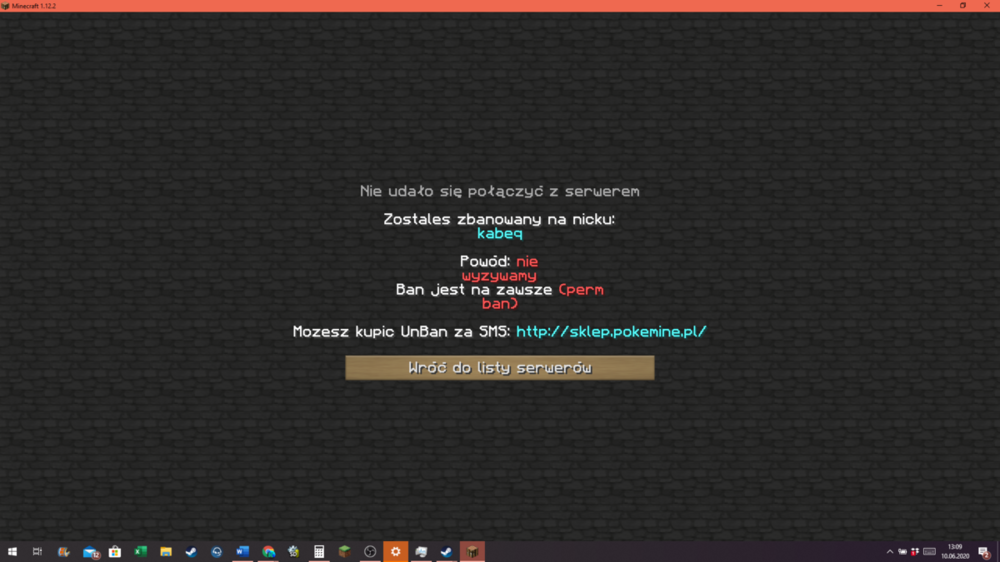This screenshot has height=562, width=1000.
Task: Click the Minecraft icon in the title bar
Action: [x=5, y=6]
